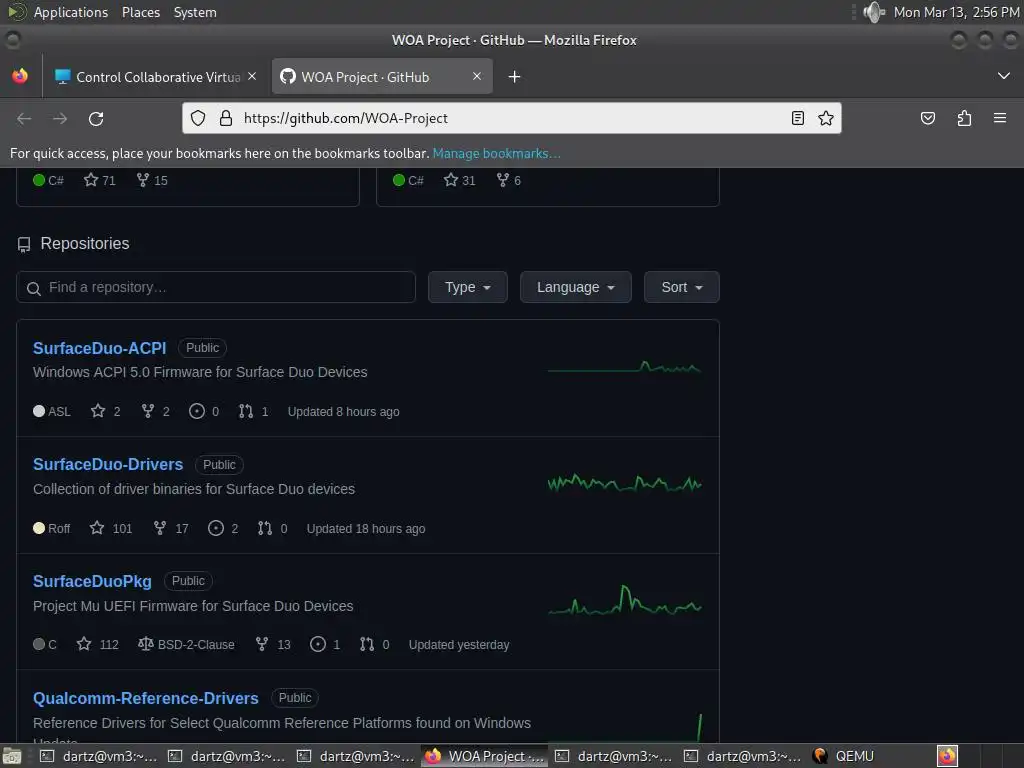The height and width of the screenshot is (768, 1024).
Task: Open the System menu
Action: [195, 12]
